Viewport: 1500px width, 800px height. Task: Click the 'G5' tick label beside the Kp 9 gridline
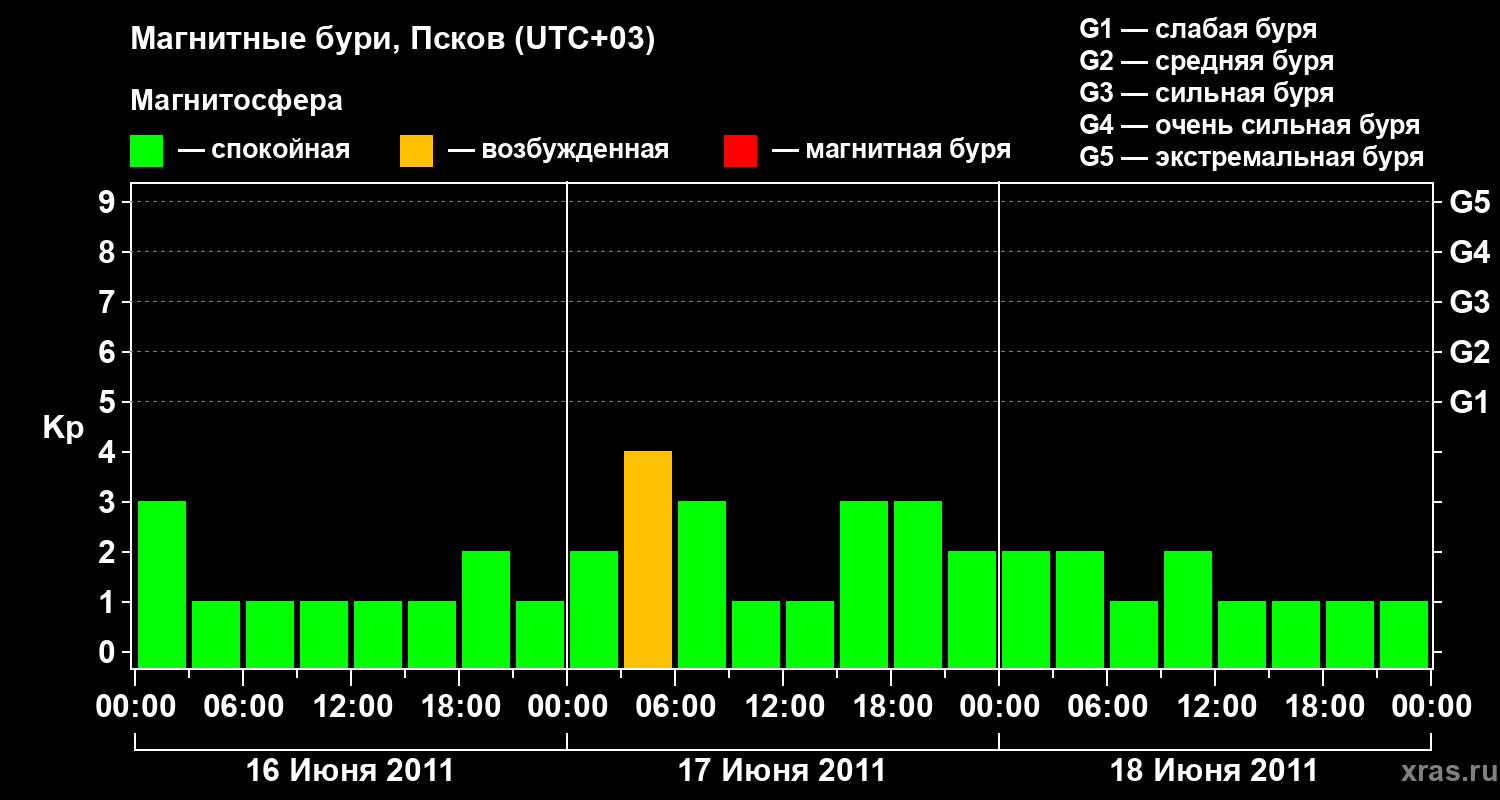coord(1469,202)
